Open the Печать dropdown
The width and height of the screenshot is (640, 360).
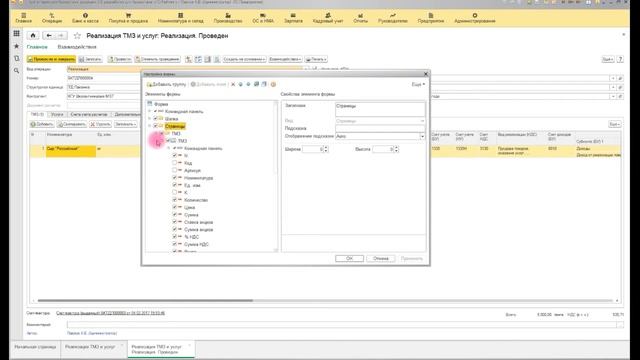pos(316,59)
